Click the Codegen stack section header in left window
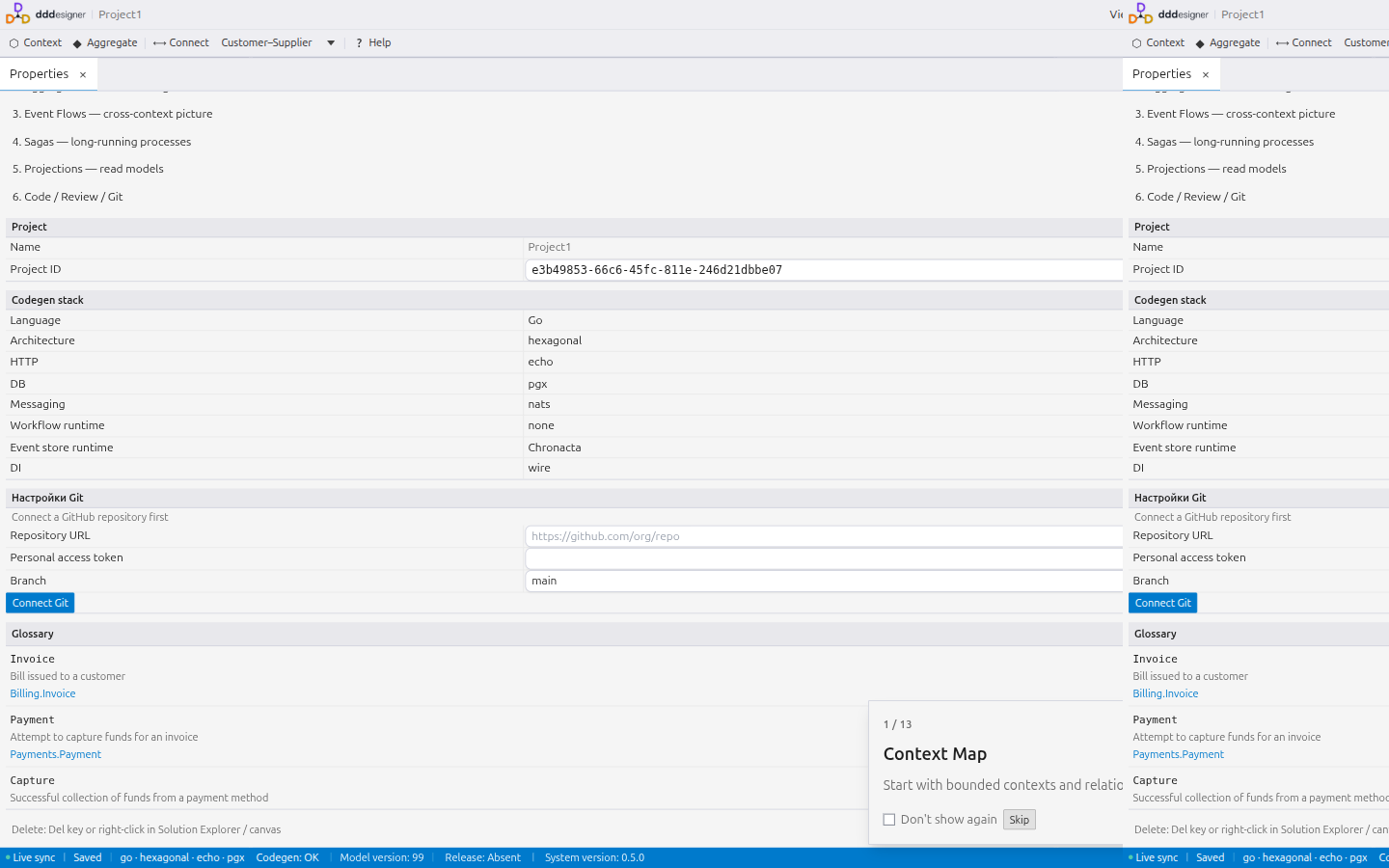The width and height of the screenshot is (1389, 868). tap(564, 300)
